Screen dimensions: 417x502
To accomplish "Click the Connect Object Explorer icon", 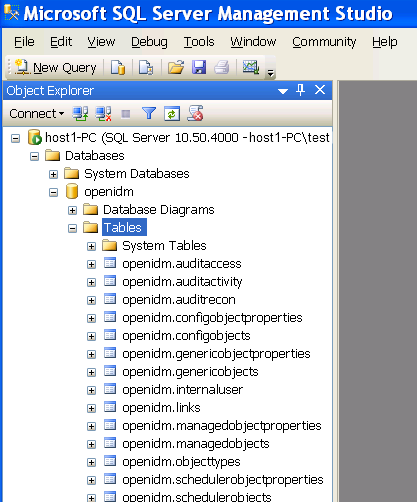I will point(80,114).
